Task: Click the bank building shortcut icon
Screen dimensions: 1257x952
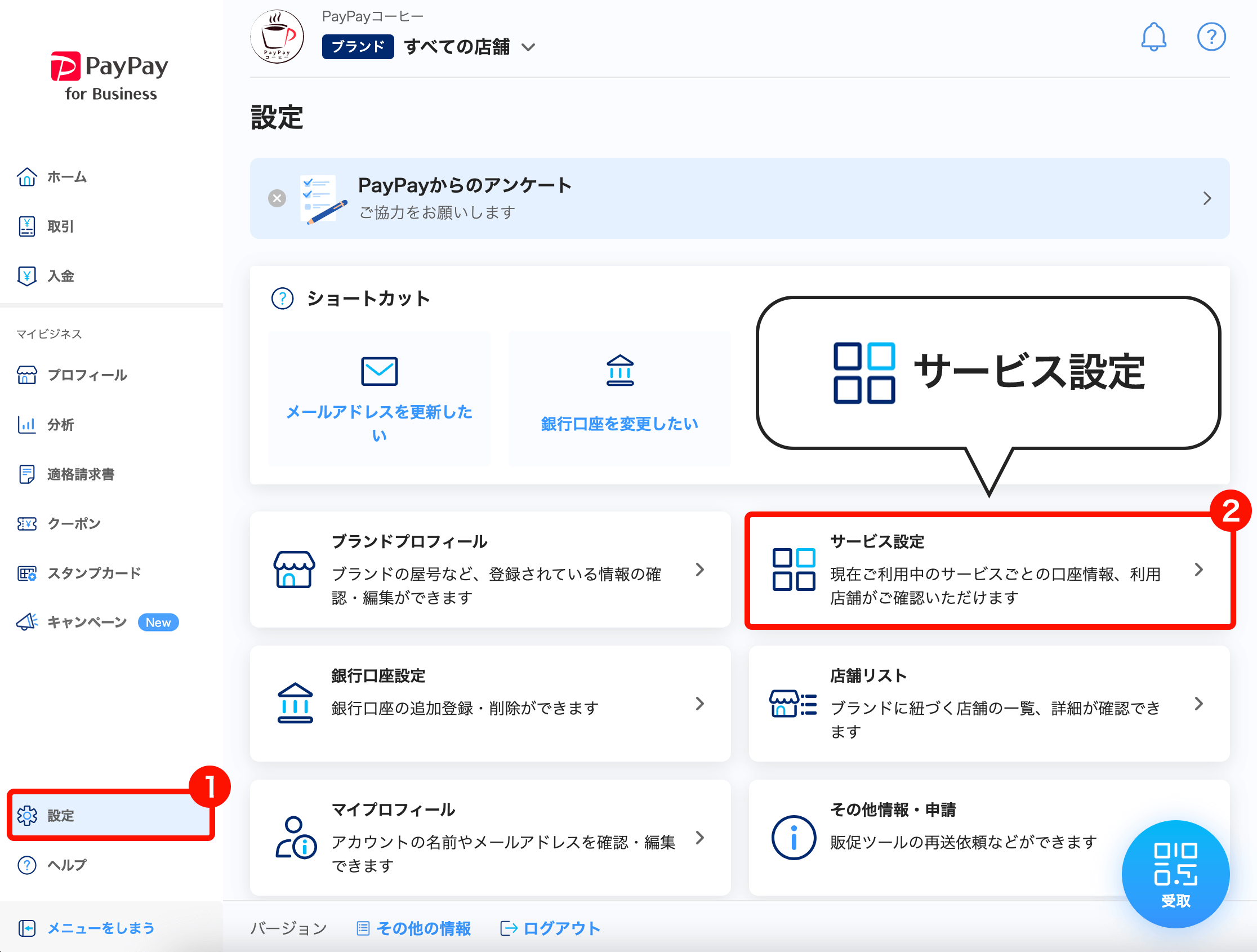Action: click(619, 371)
